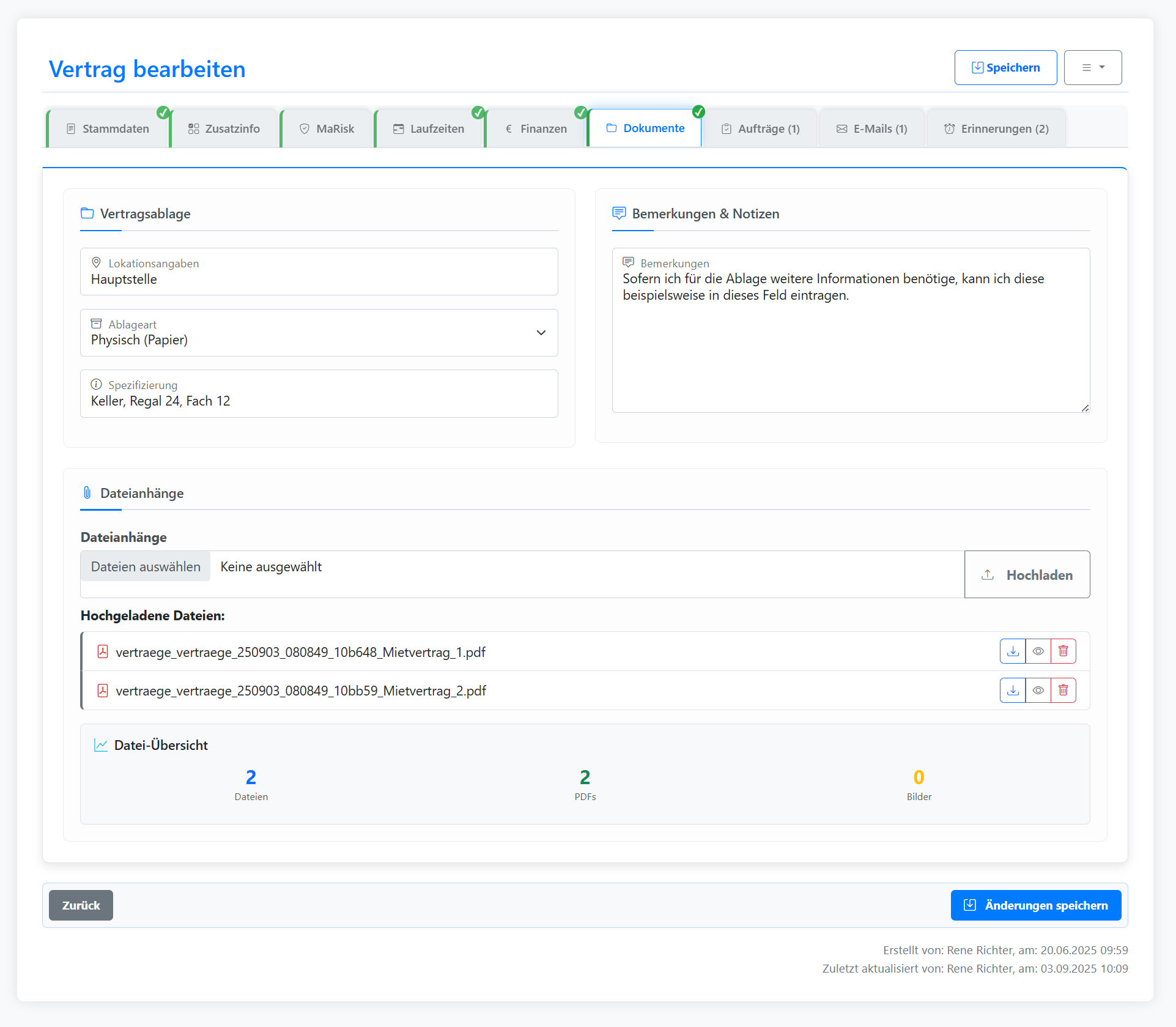1176x1027 pixels.
Task: Click into the Spezifizierung input field
Action: [x=319, y=401]
